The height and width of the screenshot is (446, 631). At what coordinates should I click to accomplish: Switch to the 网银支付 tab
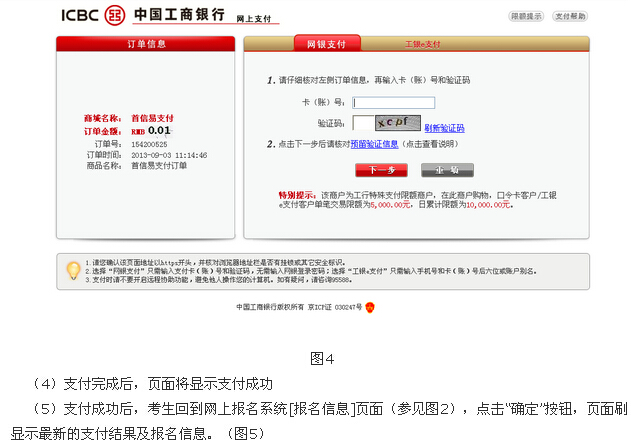327,43
